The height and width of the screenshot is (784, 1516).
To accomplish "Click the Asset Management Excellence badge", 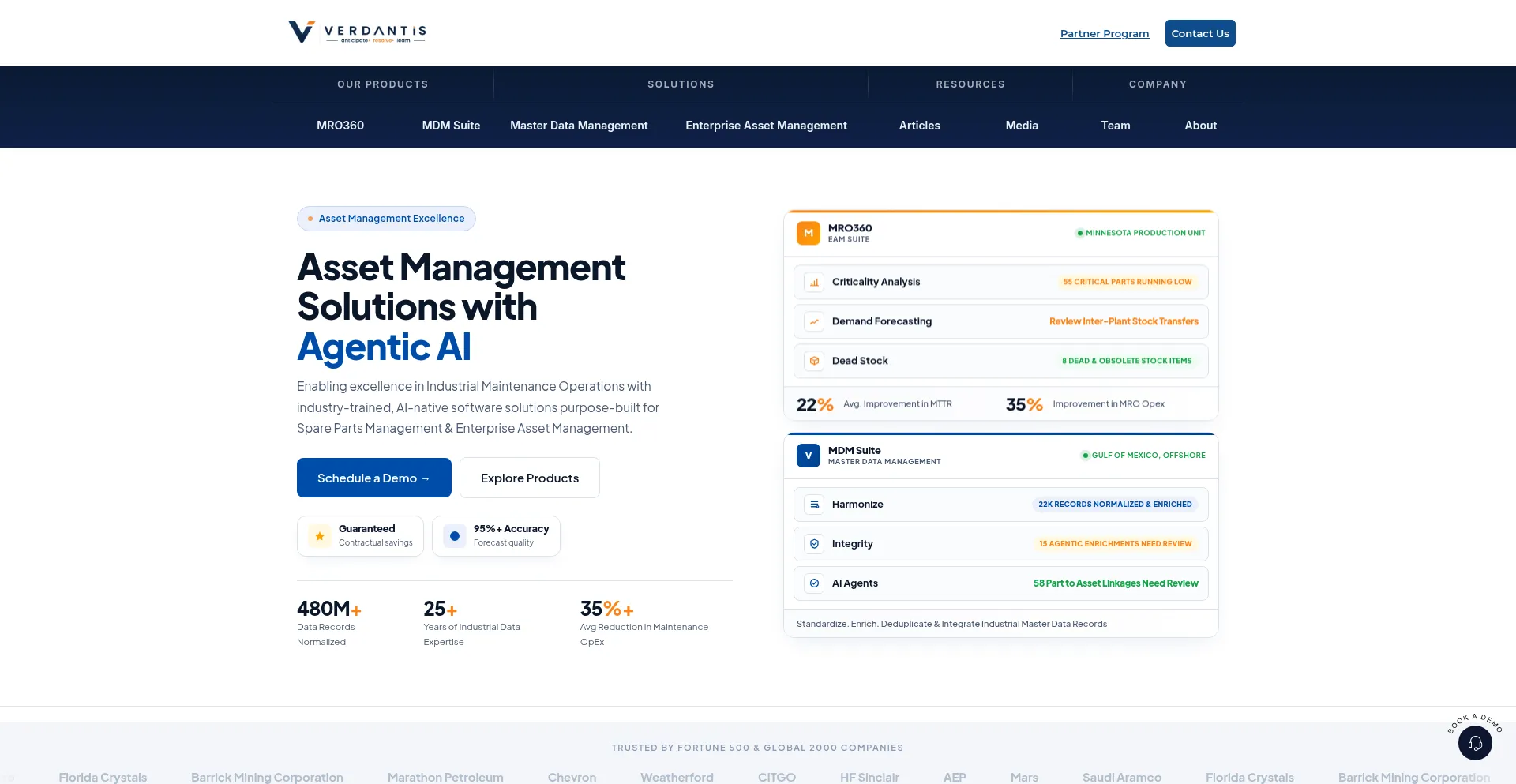I will click(386, 219).
